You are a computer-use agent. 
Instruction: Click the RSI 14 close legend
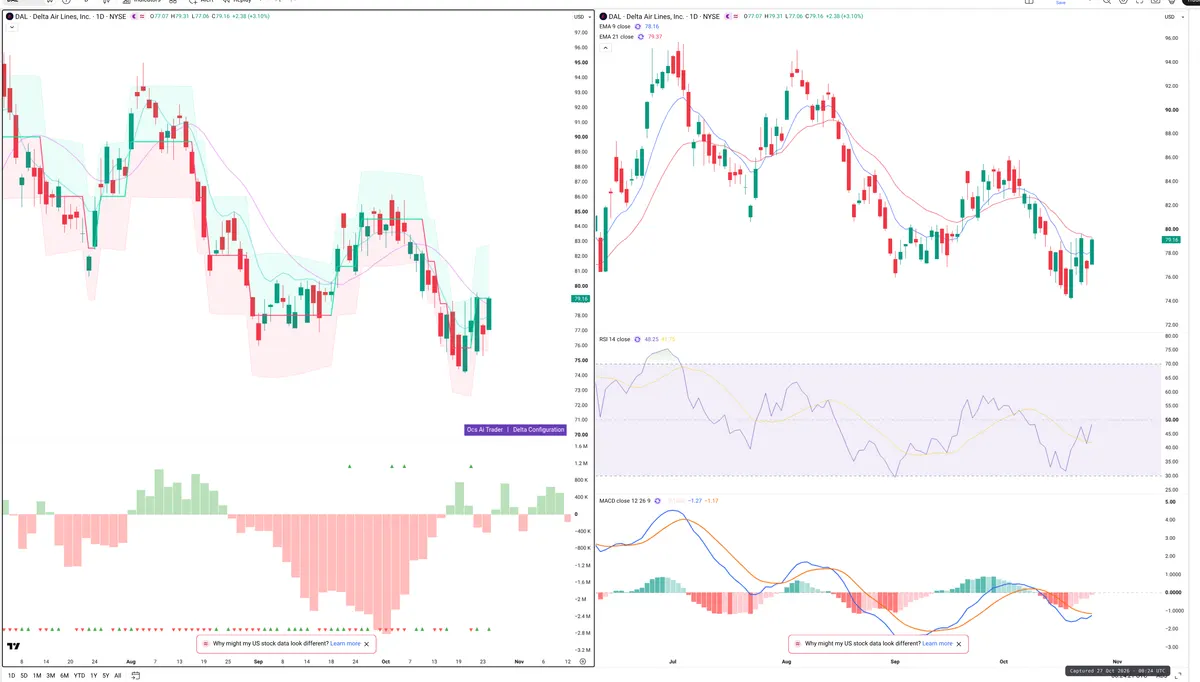point(615,339)
